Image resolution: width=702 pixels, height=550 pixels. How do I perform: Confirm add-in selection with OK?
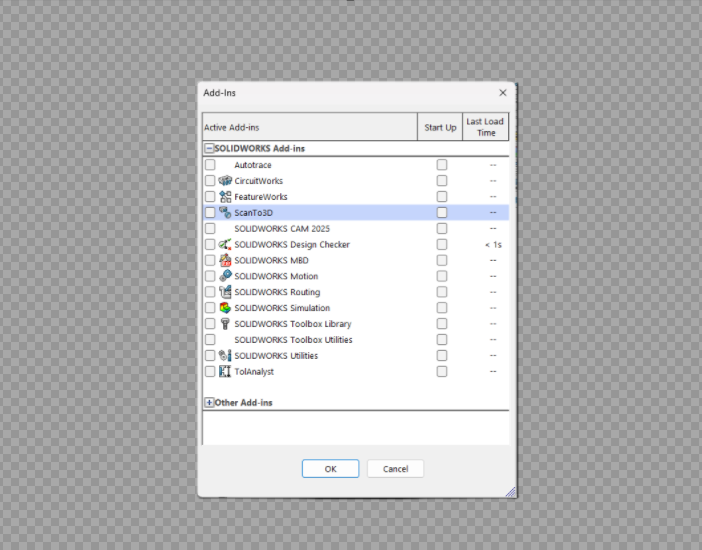tap(330, 468)
